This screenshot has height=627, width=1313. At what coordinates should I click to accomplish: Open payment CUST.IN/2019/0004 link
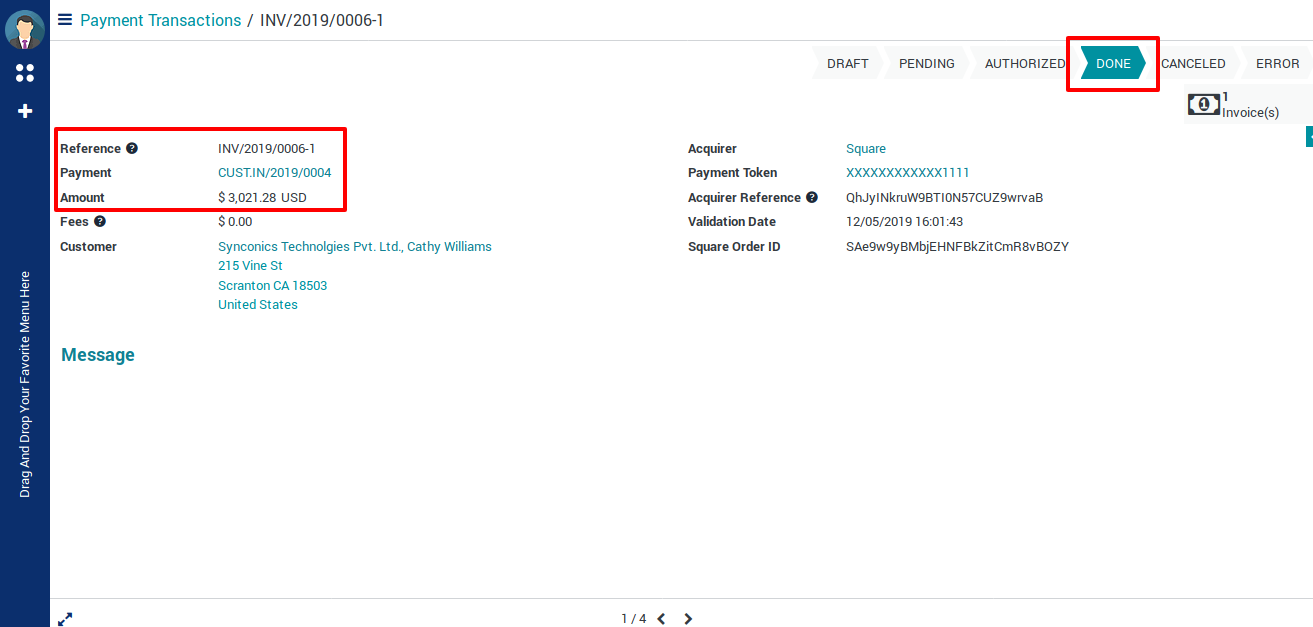(274, 173)
